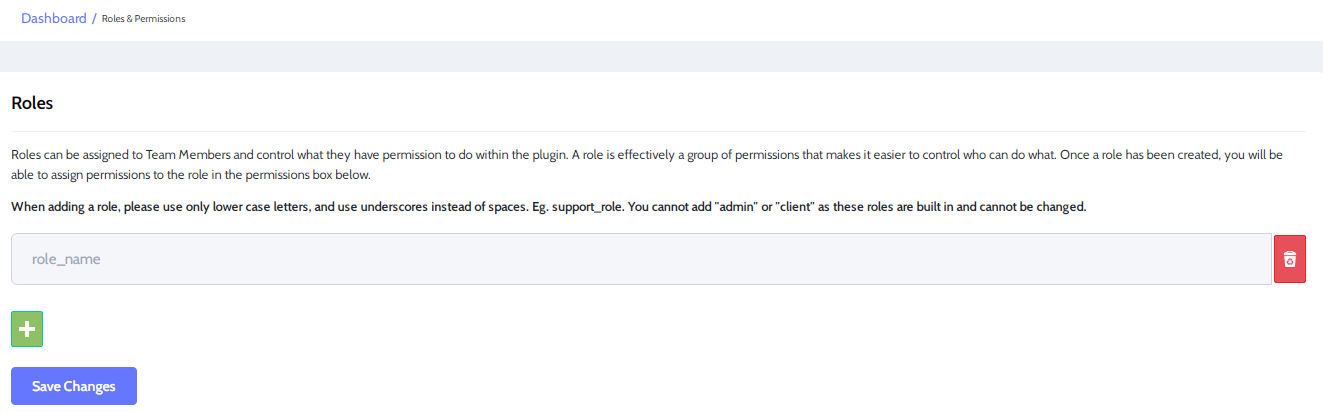Return to Dashboard via the breadcrumb
The image size is (1323, 412).
pyautogui.click(x=54, y=18)
